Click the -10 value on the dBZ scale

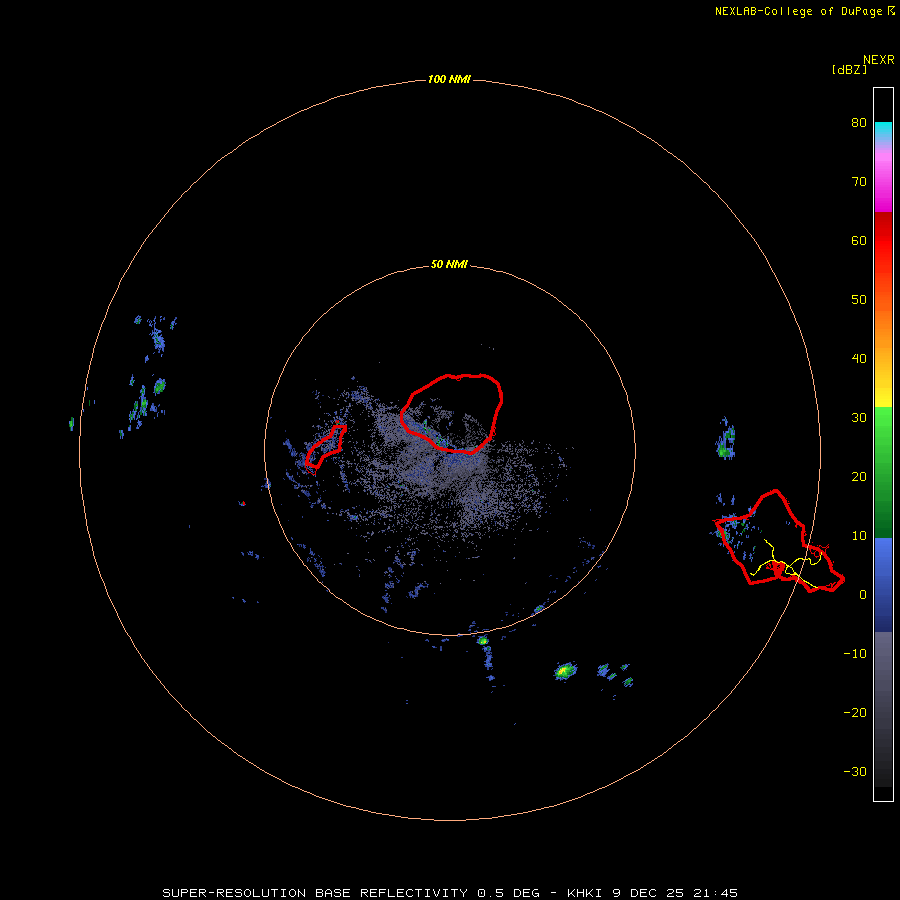click(855, 654)
